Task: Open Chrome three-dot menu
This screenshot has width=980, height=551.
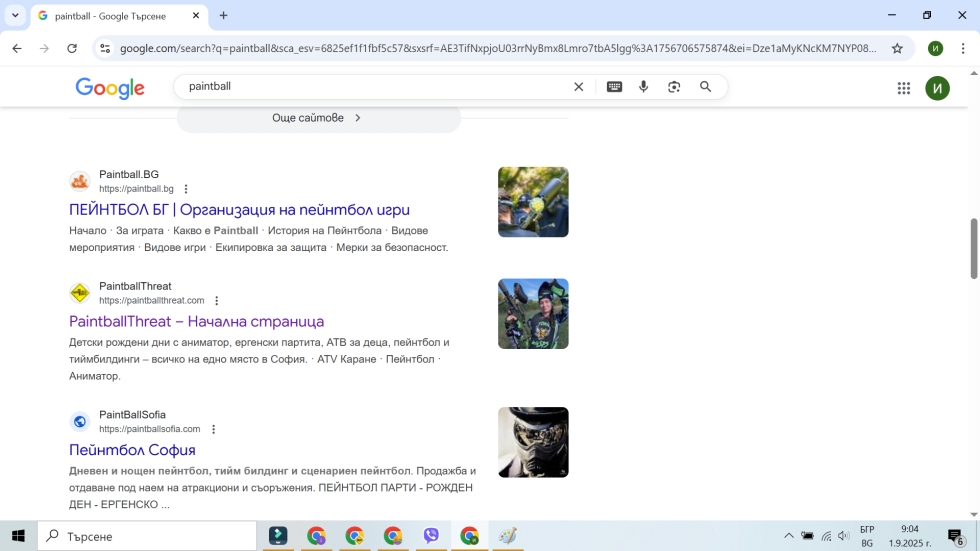Action: point(962,48)
